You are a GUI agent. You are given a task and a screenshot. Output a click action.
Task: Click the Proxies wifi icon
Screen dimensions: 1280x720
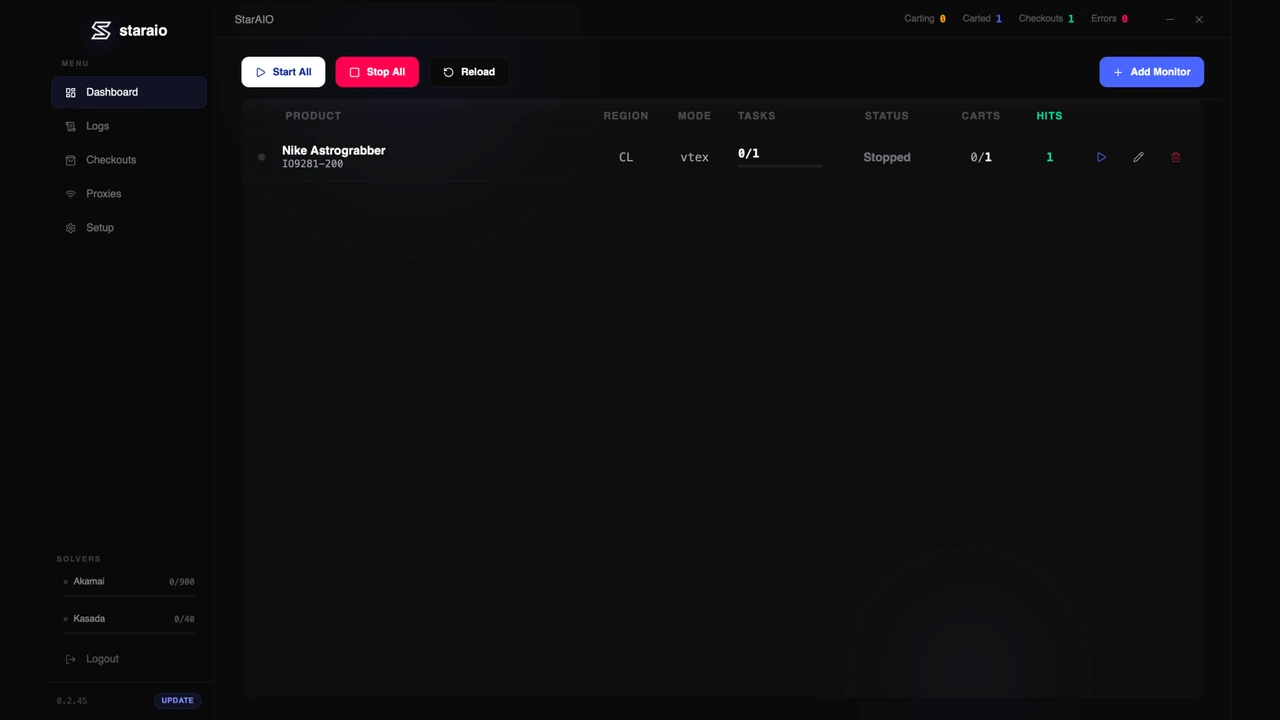point(70,194)
